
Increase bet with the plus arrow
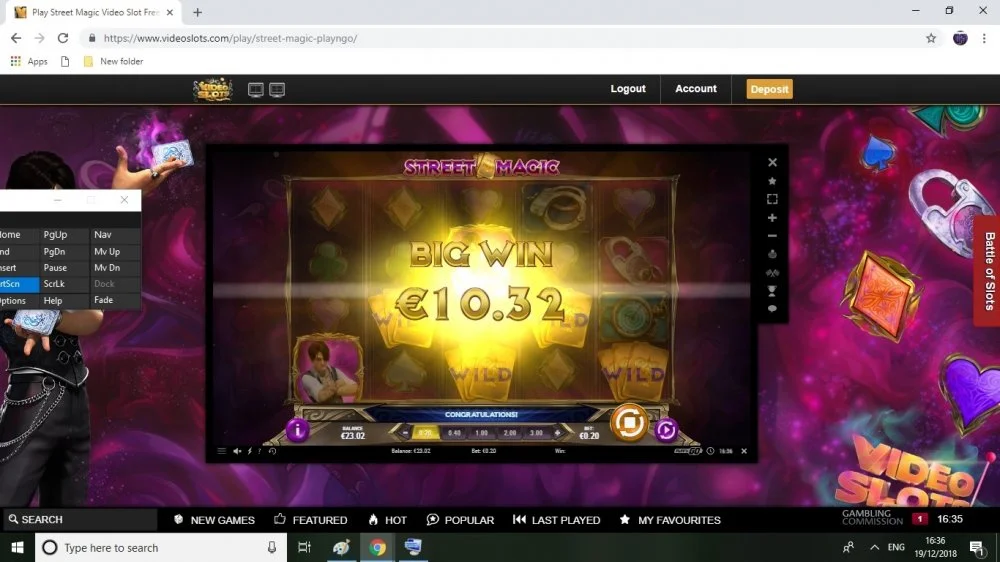557,433
